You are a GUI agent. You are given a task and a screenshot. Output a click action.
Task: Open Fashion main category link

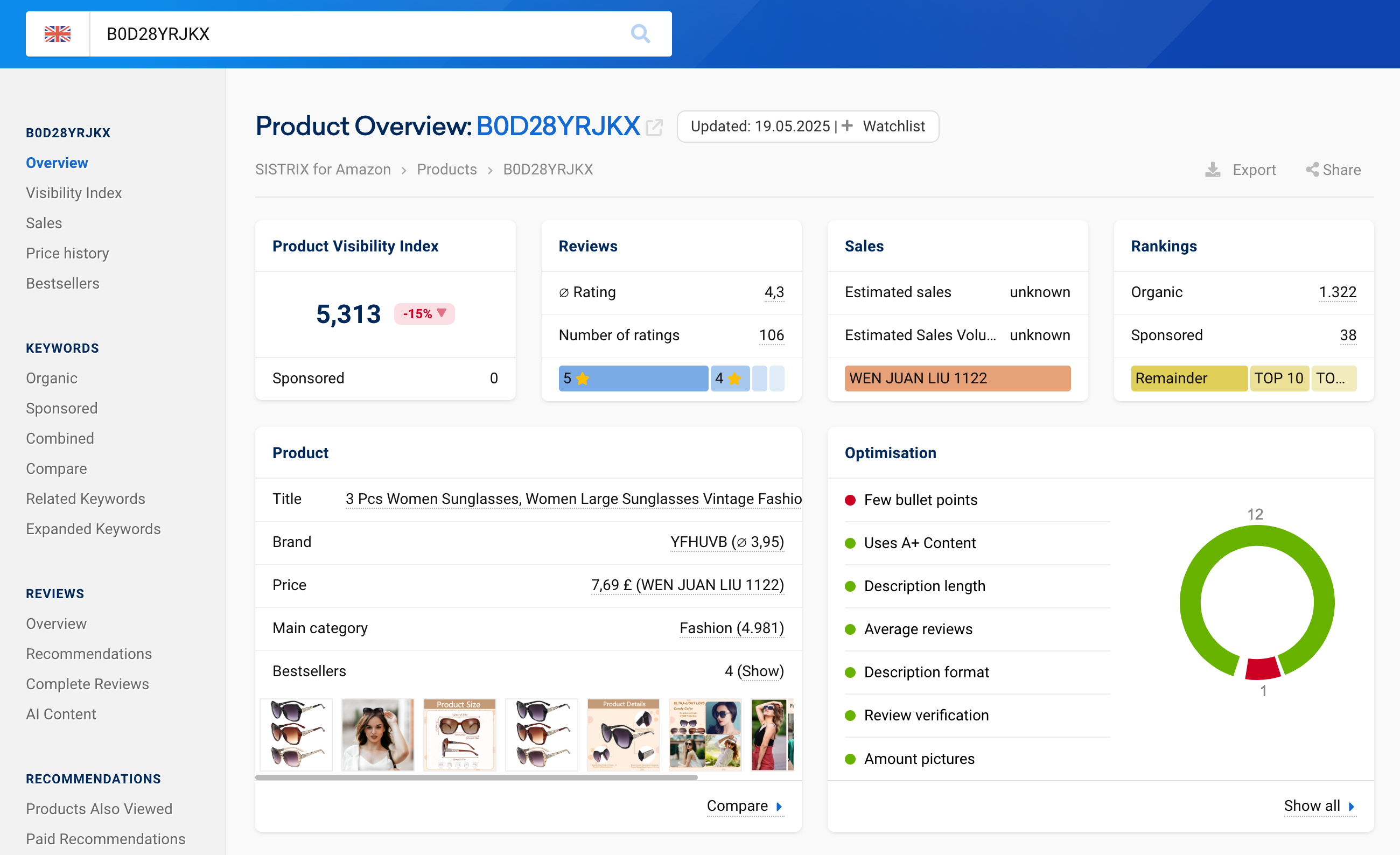[731, 628]
